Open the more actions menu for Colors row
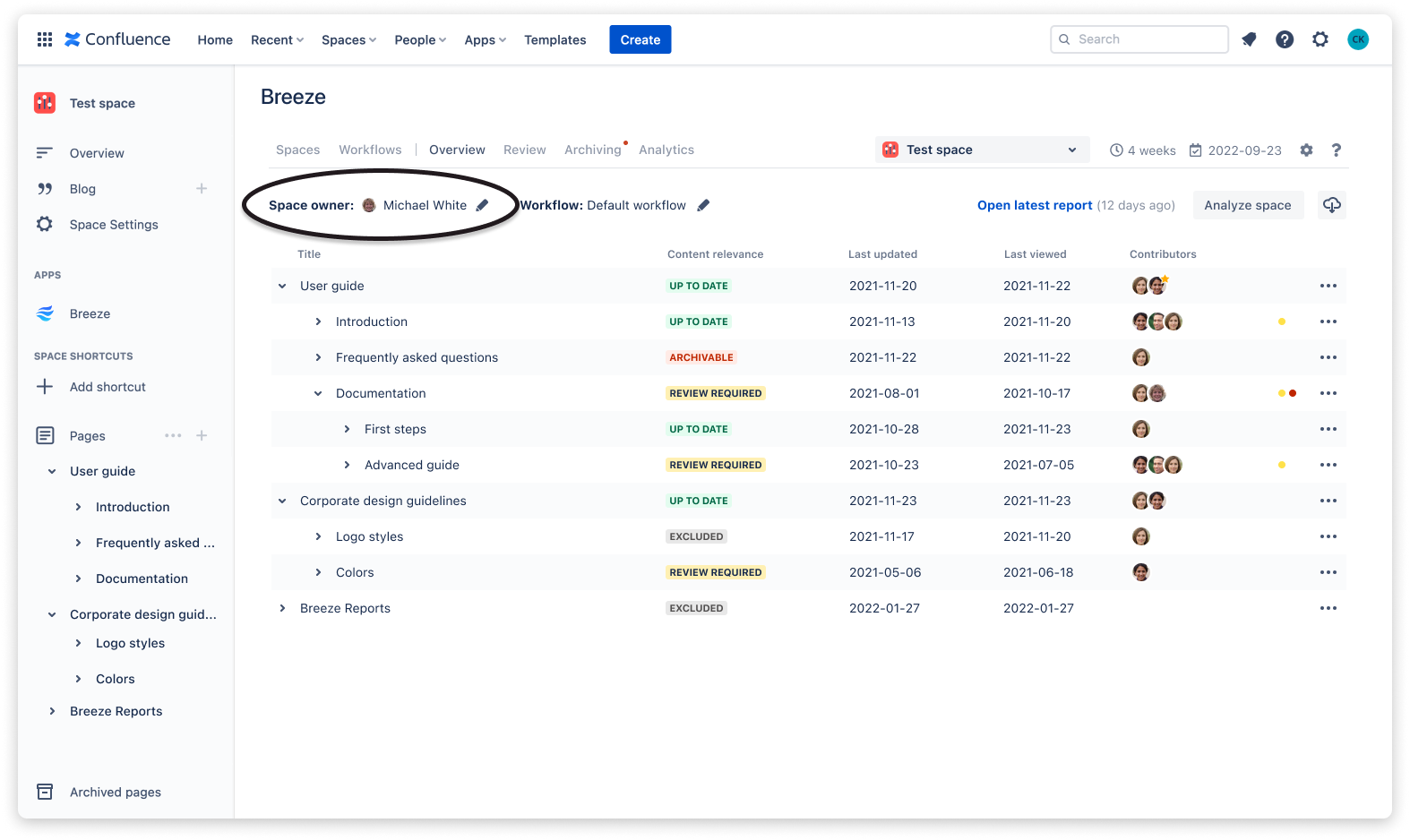 (x=1328, y=572)
